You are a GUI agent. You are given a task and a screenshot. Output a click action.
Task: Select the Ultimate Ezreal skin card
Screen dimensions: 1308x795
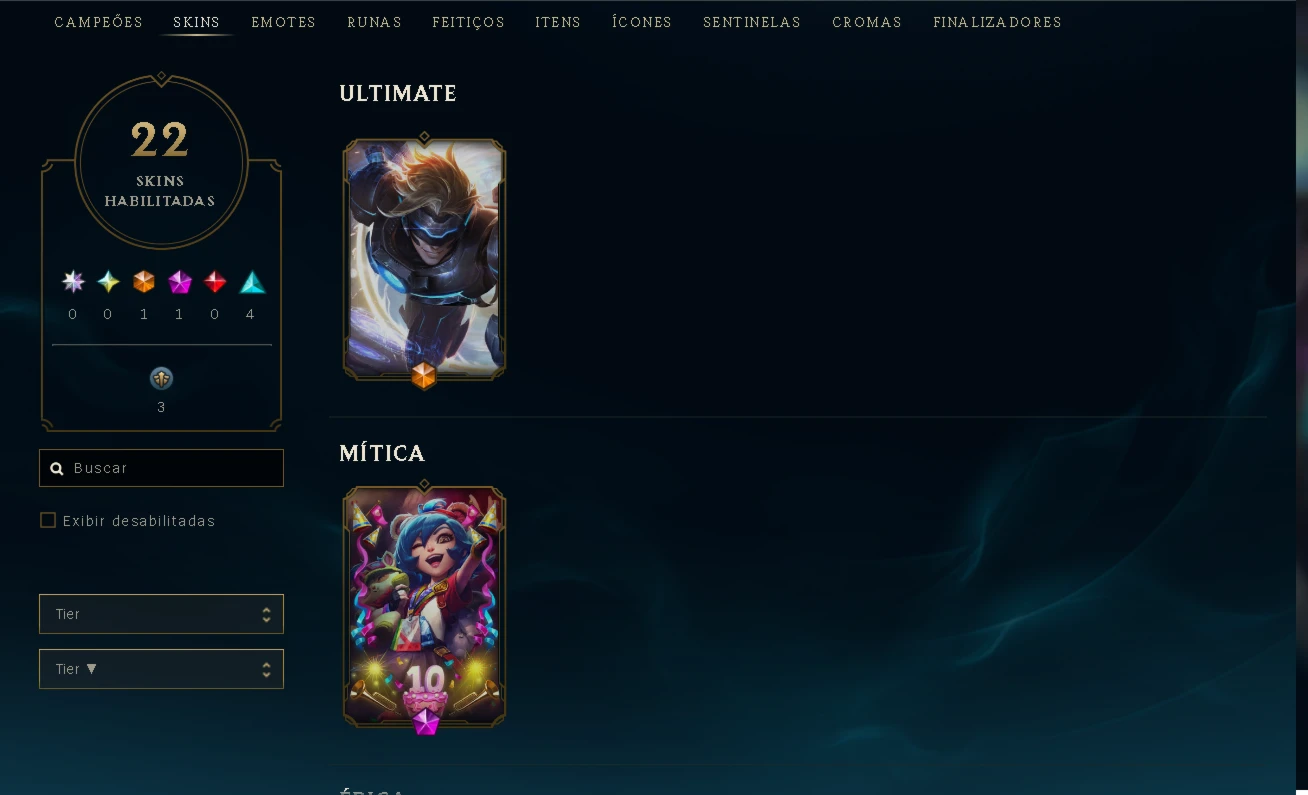(x=424, y=259)
